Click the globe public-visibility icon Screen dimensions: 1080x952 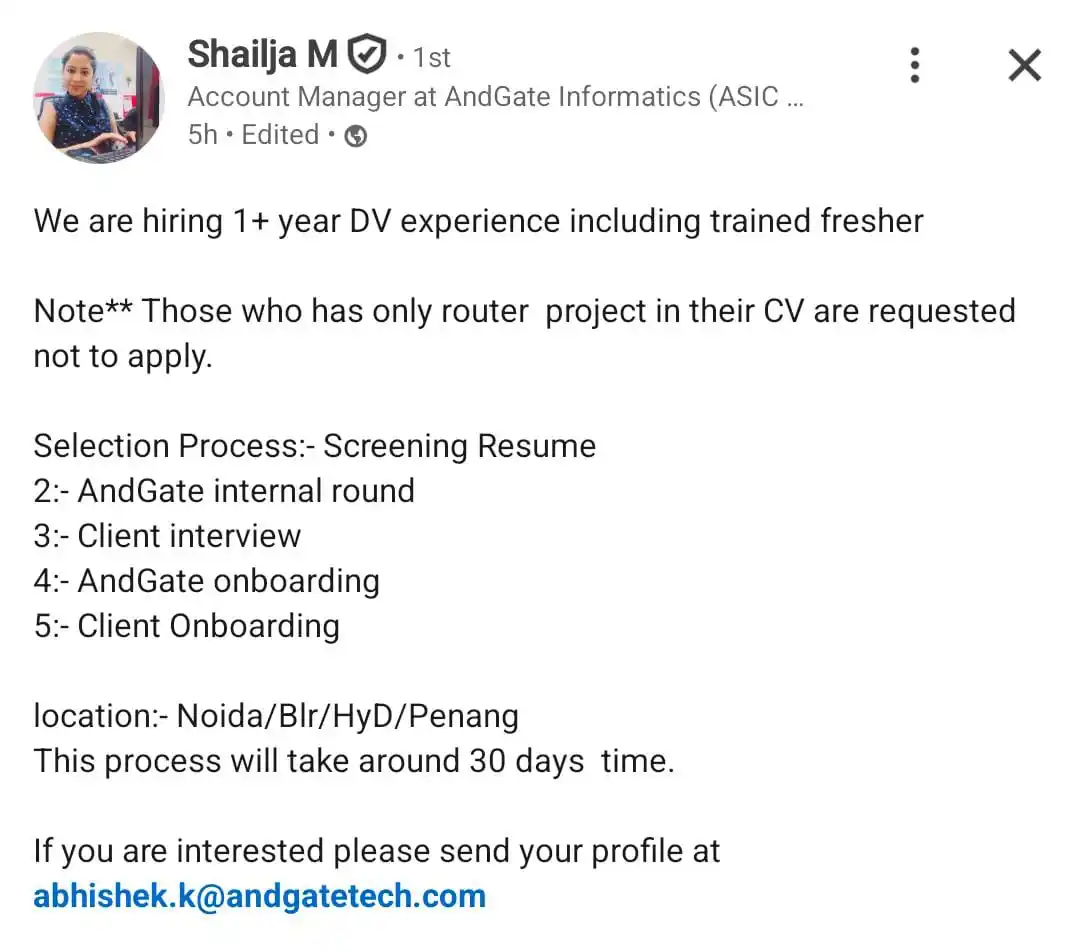pos(355,136)
